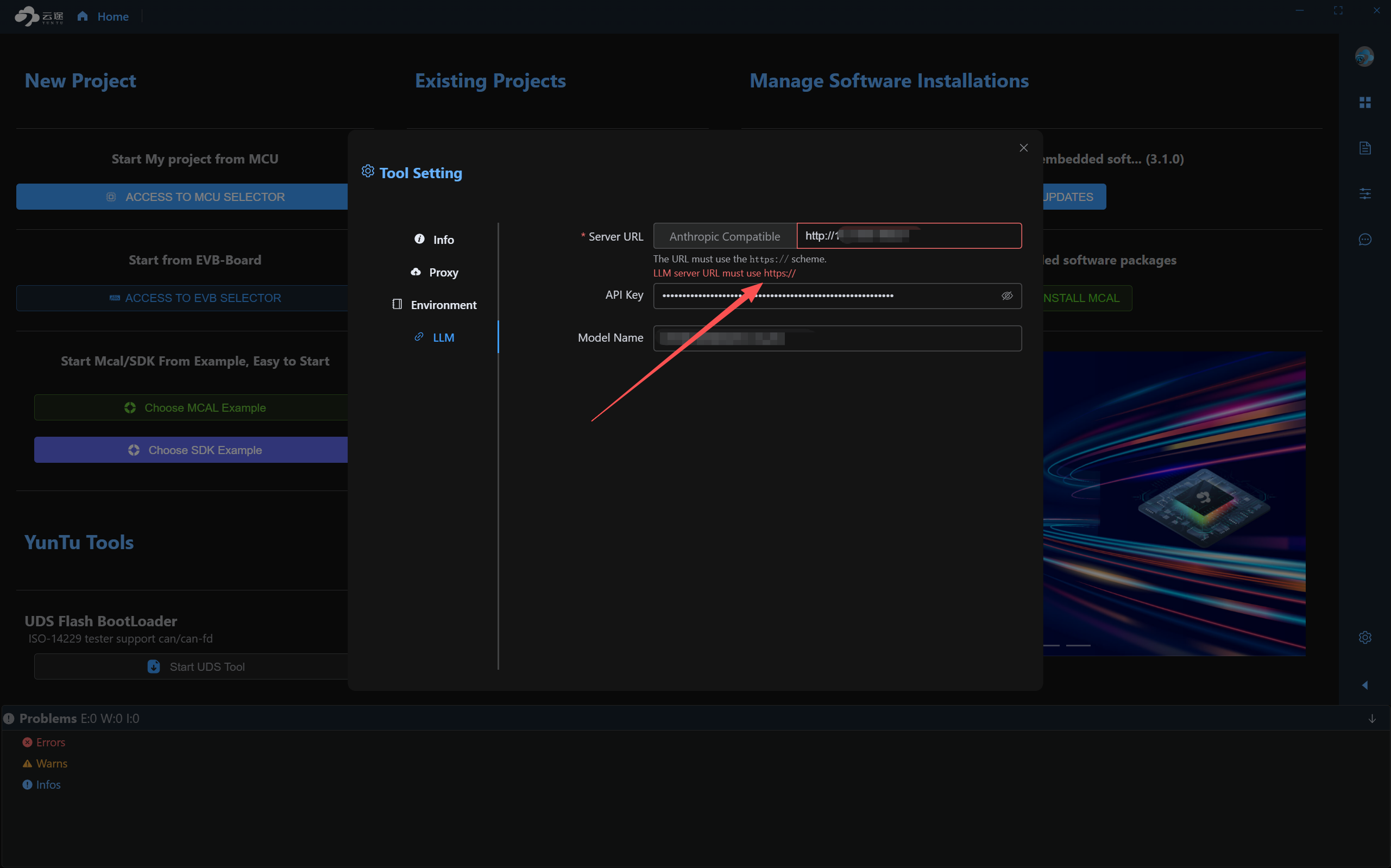Image resolution: width=1391 pixels, height=868 pixels.
Task: Switch to the Environment settings tab
Action: coord(435,305)
